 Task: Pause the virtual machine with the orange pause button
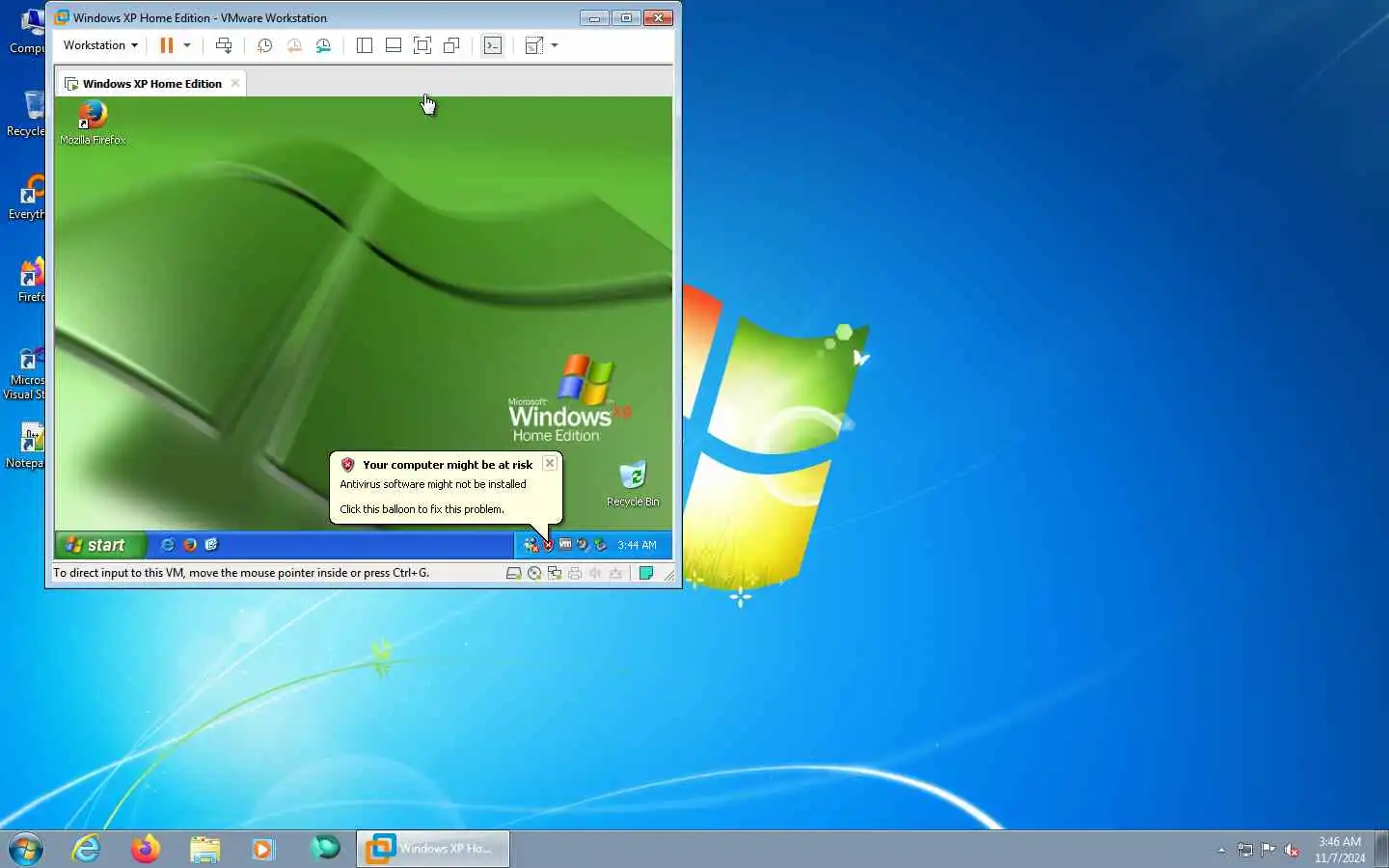(x=167, y=45)
